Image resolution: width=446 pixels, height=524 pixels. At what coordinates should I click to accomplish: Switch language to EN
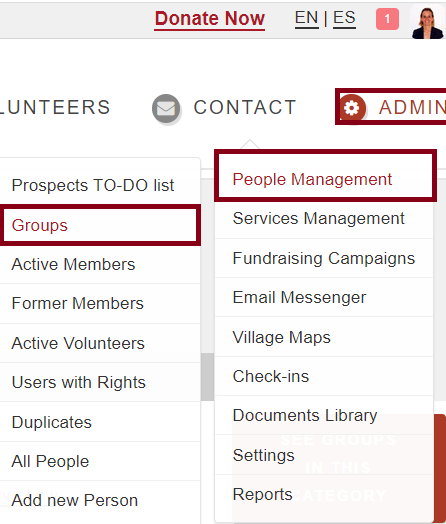click(x=306, y=18)
